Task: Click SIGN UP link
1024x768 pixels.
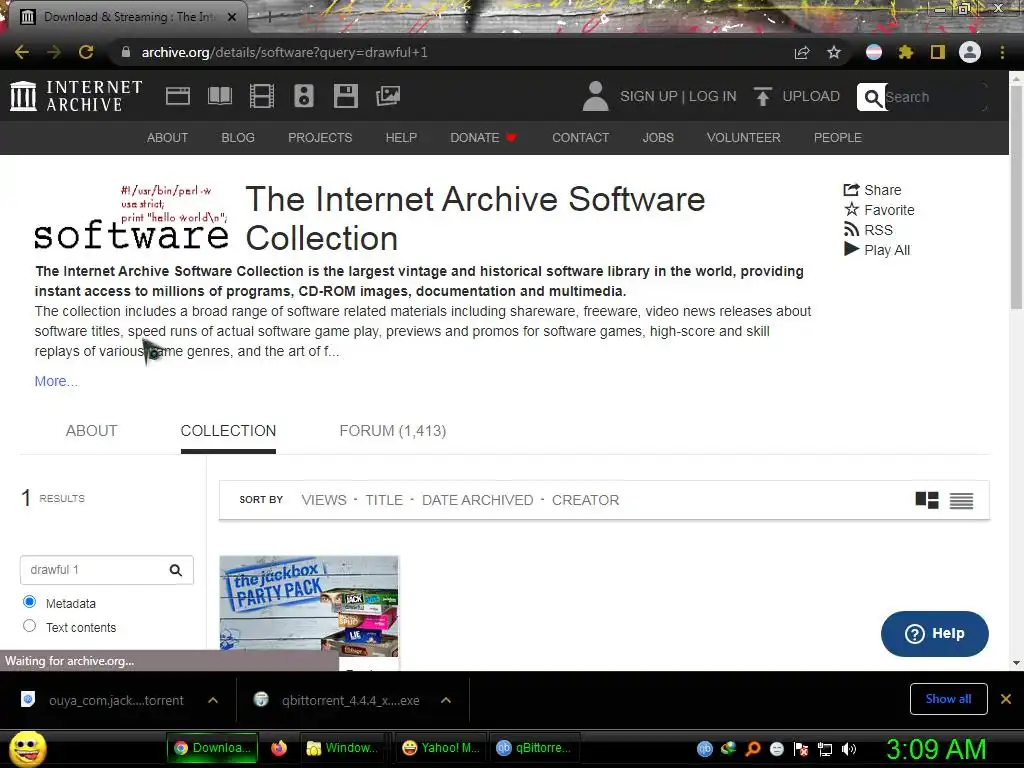Action: click(x=648, y=96)
